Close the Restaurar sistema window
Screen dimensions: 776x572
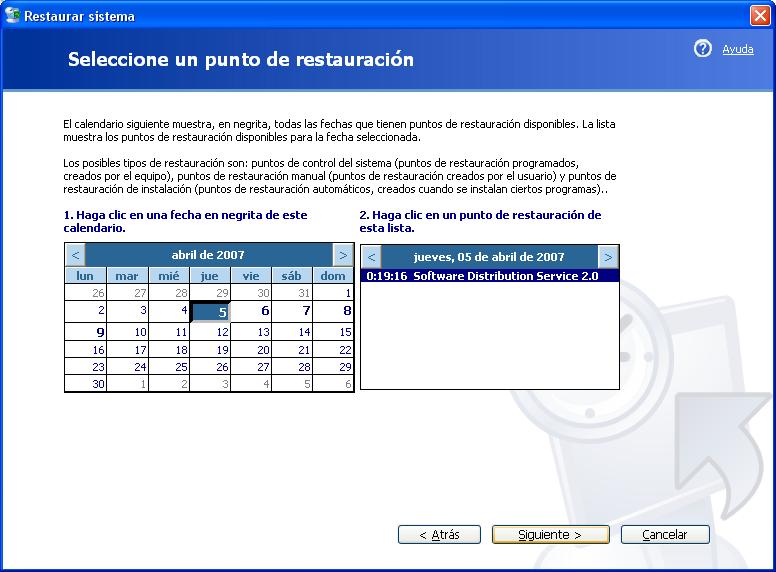click(x=759, y=16)
